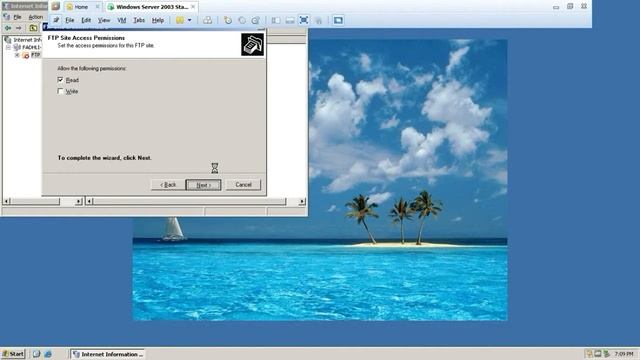Click Next to complete the wizard

(203, 185)
